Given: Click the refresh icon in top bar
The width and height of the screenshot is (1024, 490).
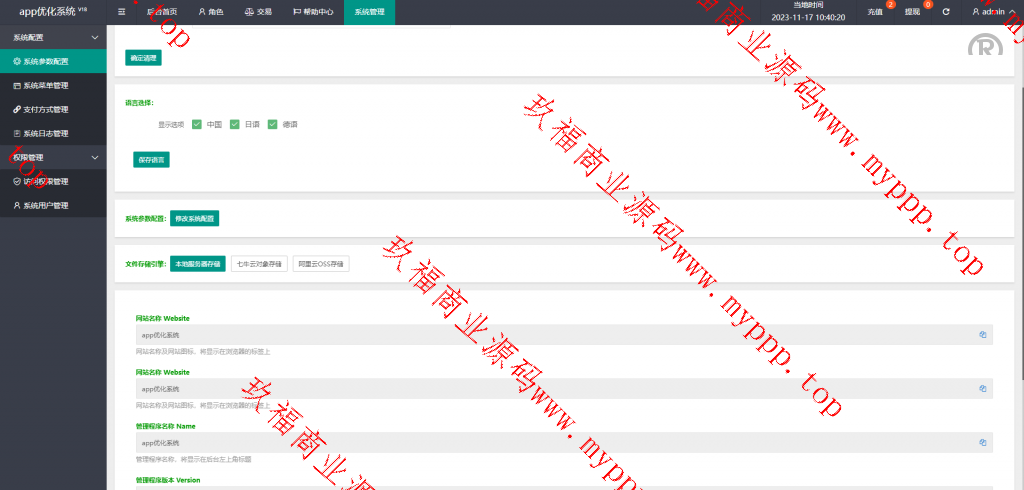Looking at the screenshot, I should tap(946, 12).
